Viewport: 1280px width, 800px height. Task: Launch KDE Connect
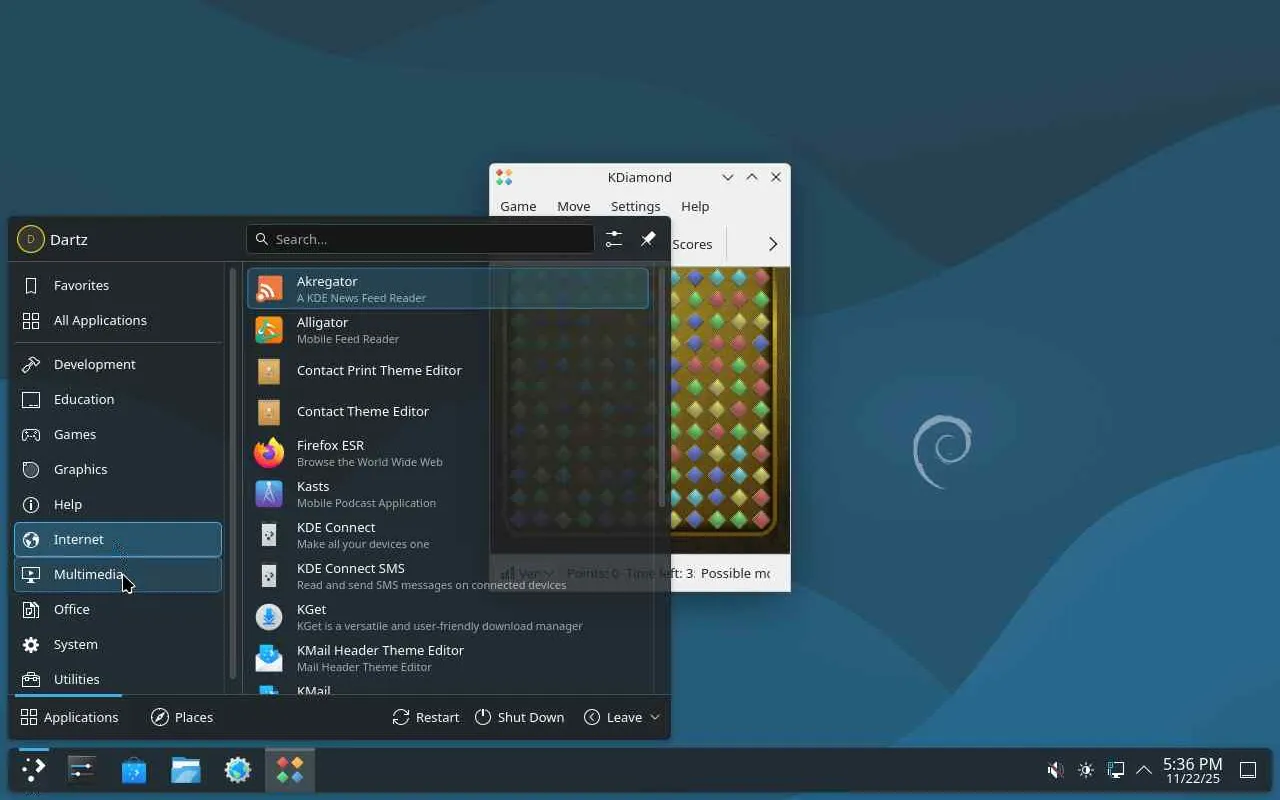[x=447, y=535]
